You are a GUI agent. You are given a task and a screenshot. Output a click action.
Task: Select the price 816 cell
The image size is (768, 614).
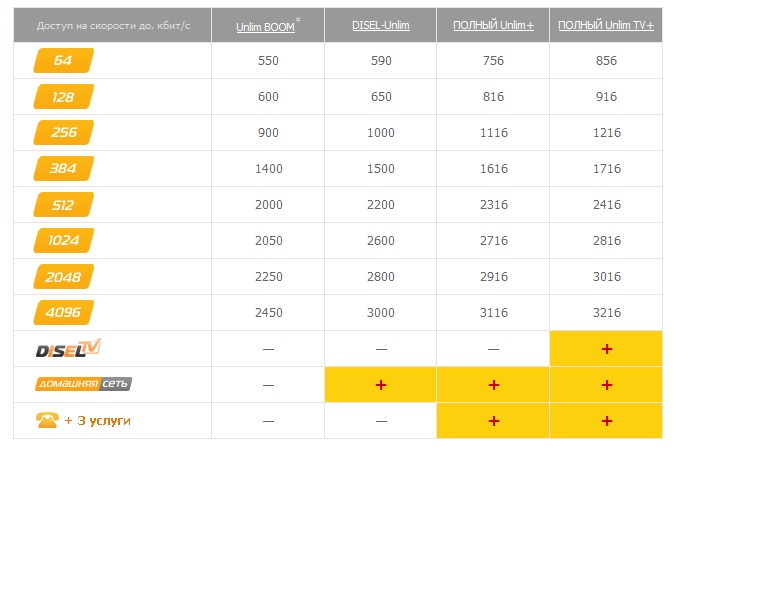[x=493, y=96]
